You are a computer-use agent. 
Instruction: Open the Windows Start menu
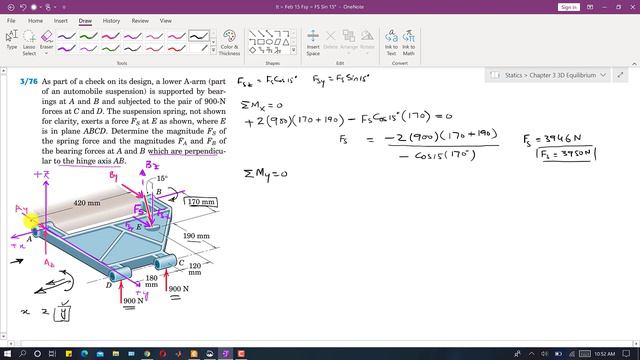point(7,353)
